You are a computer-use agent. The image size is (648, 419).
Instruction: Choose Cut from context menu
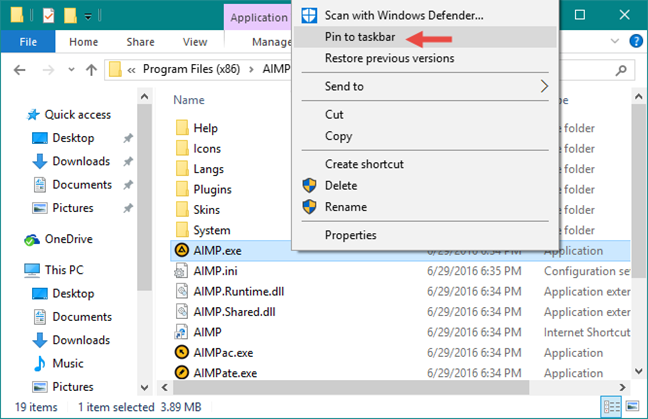(425, 114)
